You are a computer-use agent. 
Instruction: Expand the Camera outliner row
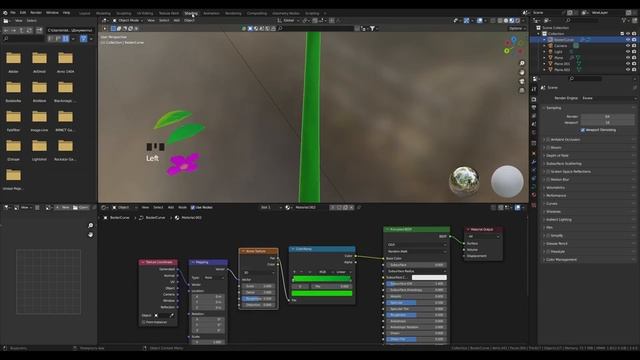[x=544, y=46]
